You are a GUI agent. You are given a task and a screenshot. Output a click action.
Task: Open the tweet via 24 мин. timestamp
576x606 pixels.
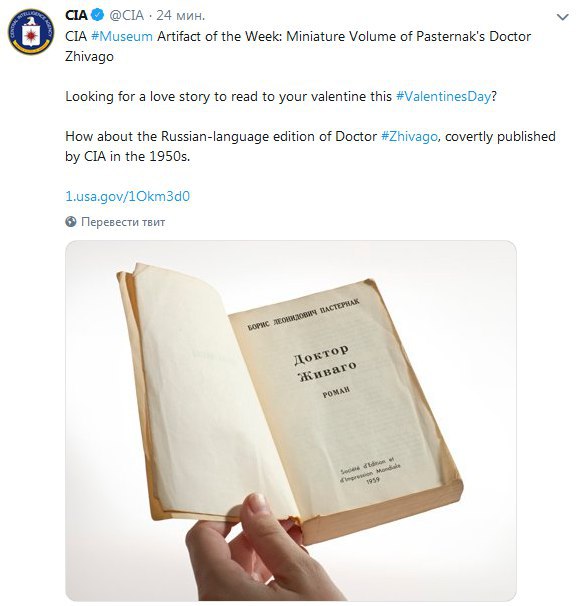pyautogui.click(x=181, y=15)
